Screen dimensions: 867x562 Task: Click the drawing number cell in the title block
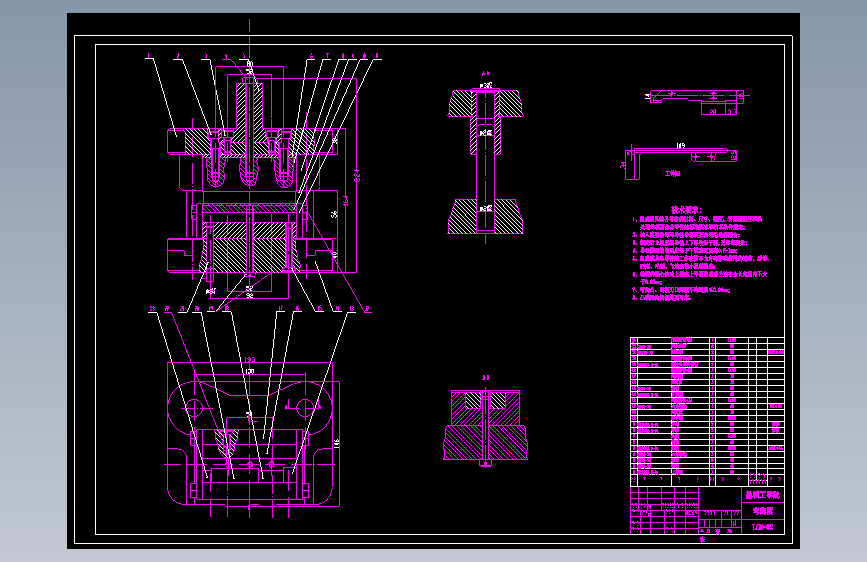762,527
